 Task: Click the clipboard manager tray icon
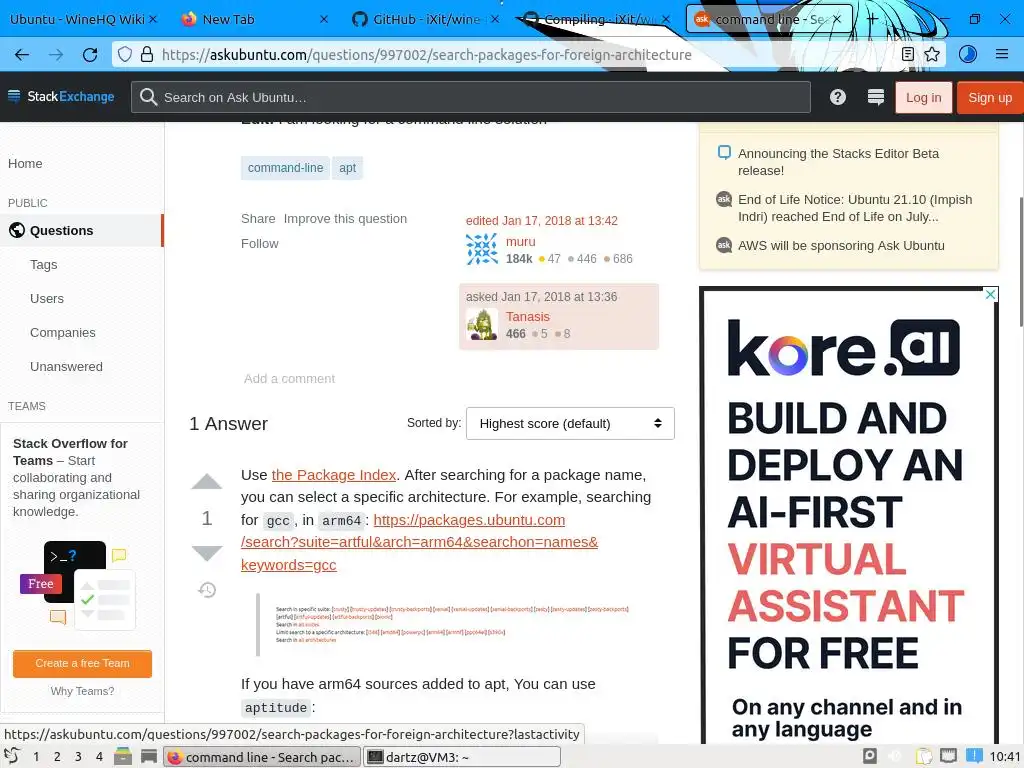(923, 756)
